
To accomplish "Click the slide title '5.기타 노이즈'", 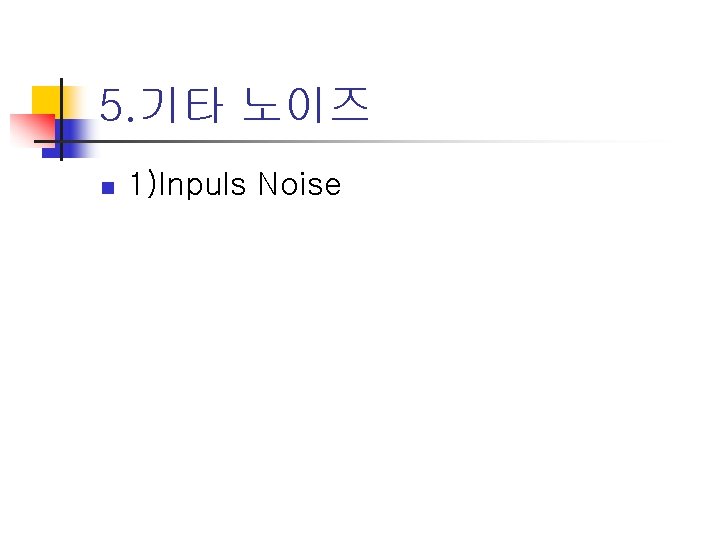I will [x=235, y=104].
